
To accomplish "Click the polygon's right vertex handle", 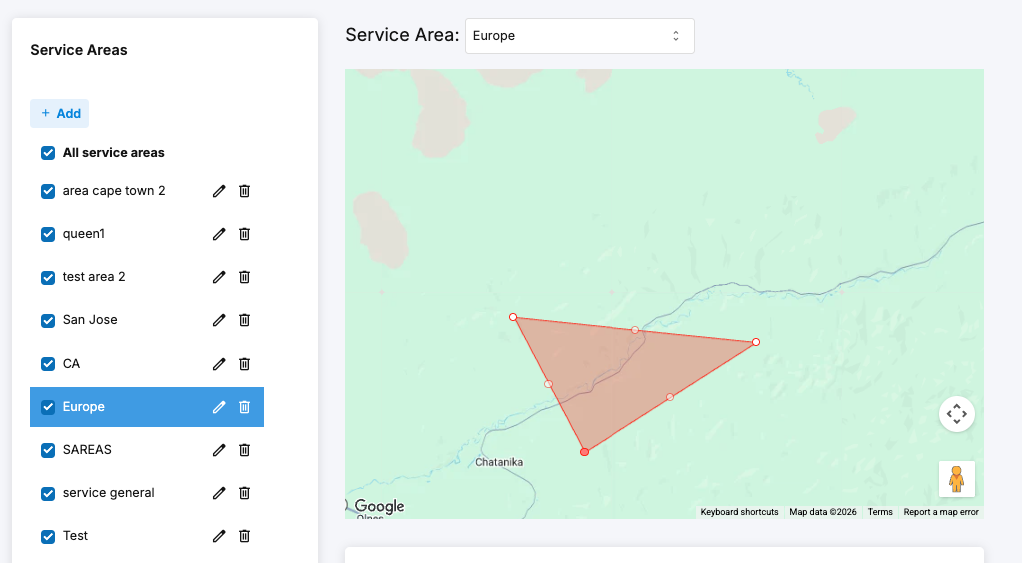I will [x=756, y=342].
